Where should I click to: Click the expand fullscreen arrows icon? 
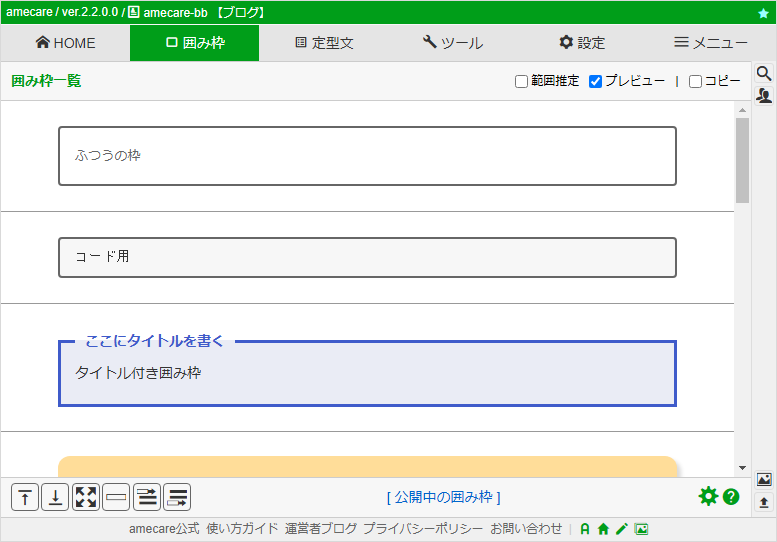(x=86, y=497)
